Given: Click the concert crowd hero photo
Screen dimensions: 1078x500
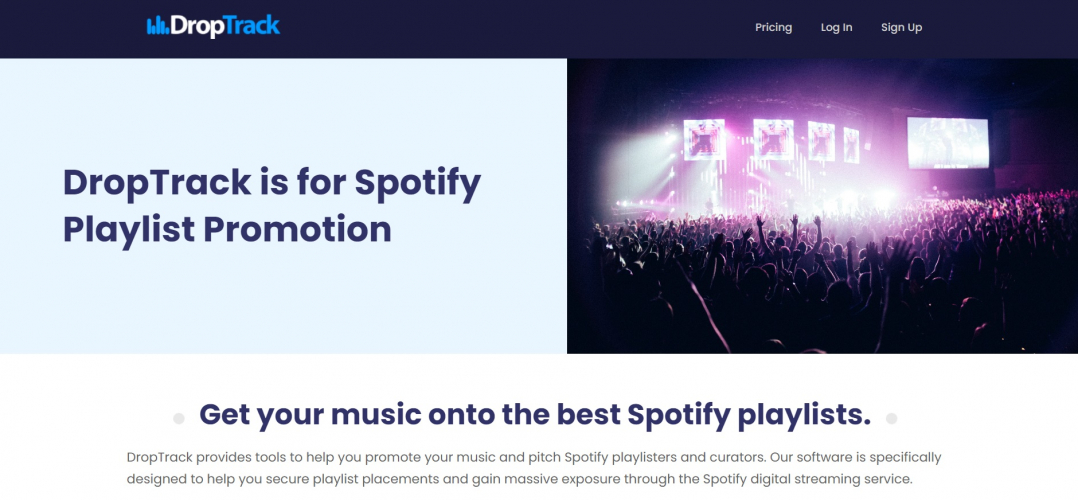Looking at the screenshot, I should (x=821, y=205).
